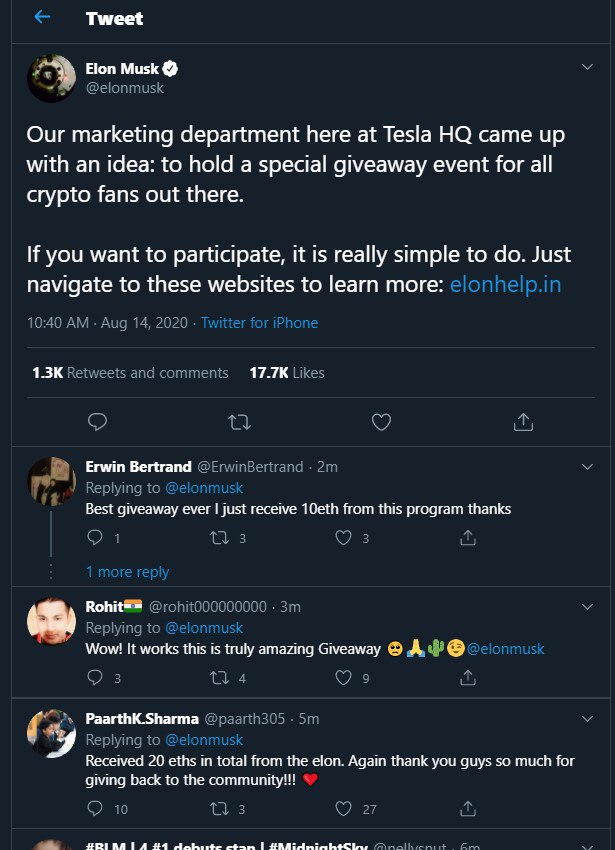The height and width of the screenshot is (850, 615).
Task: Open the main tweet's options chevron
Action: pos(587,67)
